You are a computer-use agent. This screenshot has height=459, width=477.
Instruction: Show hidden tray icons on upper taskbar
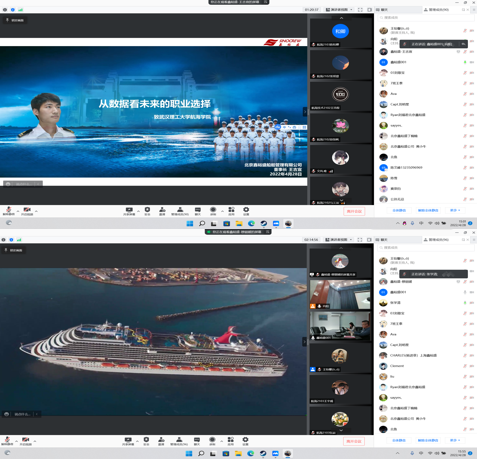398,223
